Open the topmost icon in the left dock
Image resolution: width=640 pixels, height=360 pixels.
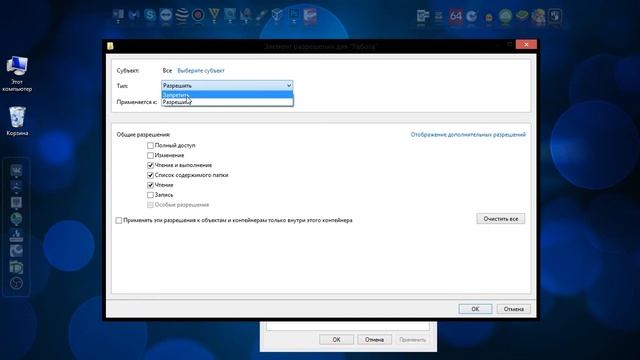click(16, 170)
